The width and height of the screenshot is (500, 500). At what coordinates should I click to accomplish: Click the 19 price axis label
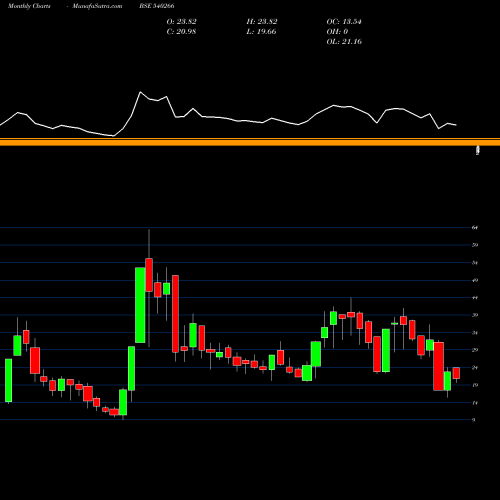tap(475, 385)
